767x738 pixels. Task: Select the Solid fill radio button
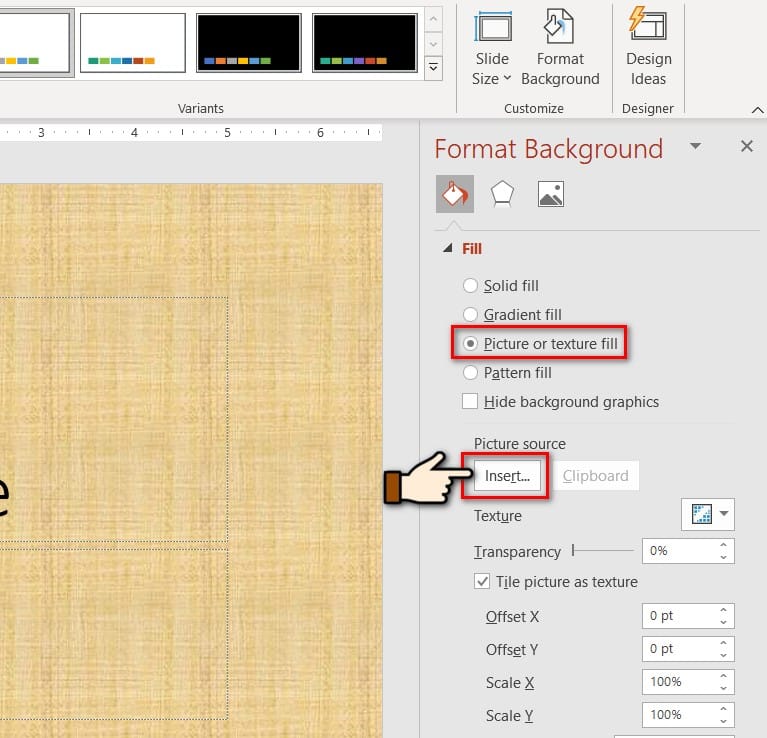tap(471, 286)
